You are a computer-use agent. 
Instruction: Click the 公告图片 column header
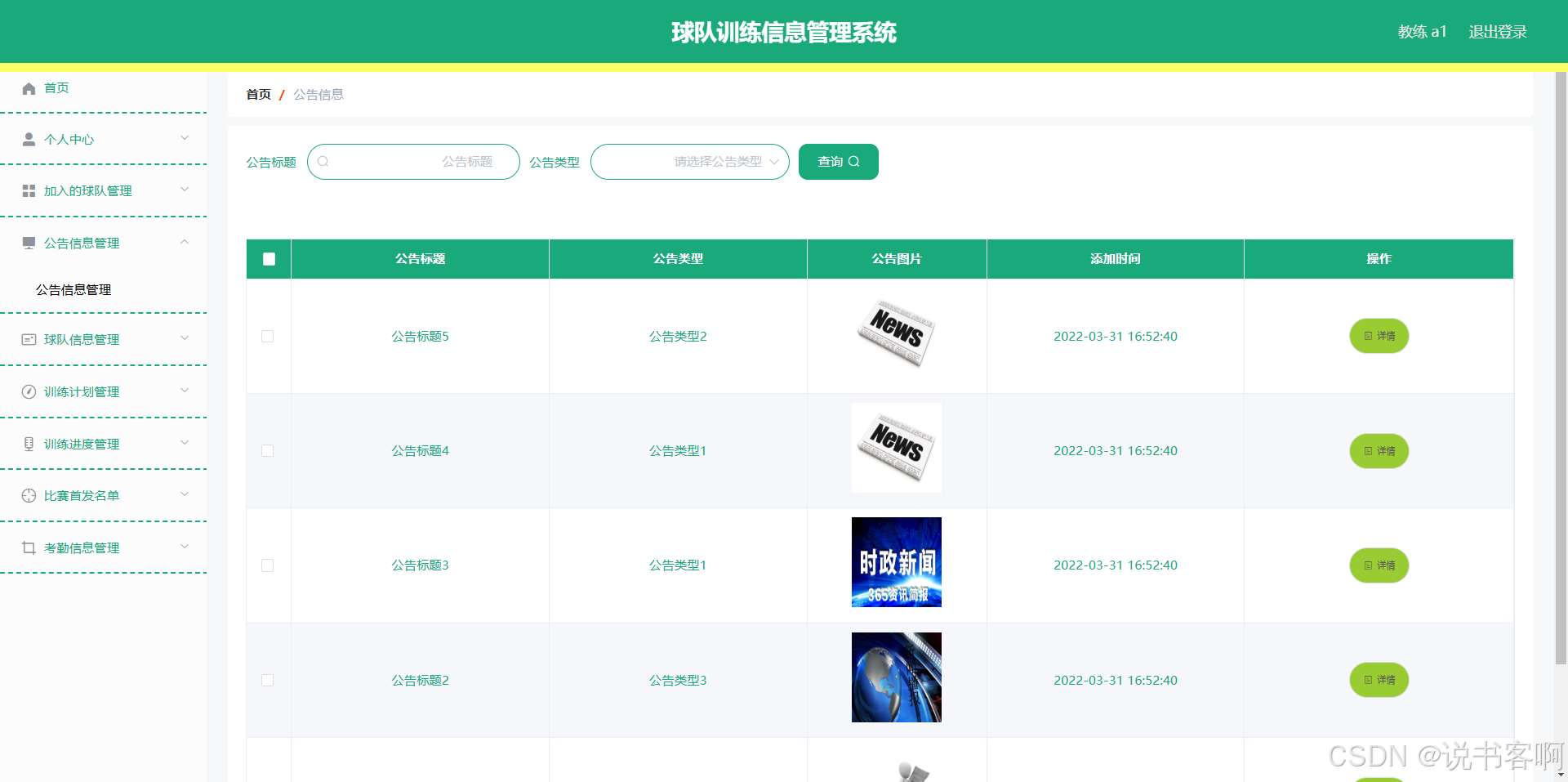pos(897,259)
